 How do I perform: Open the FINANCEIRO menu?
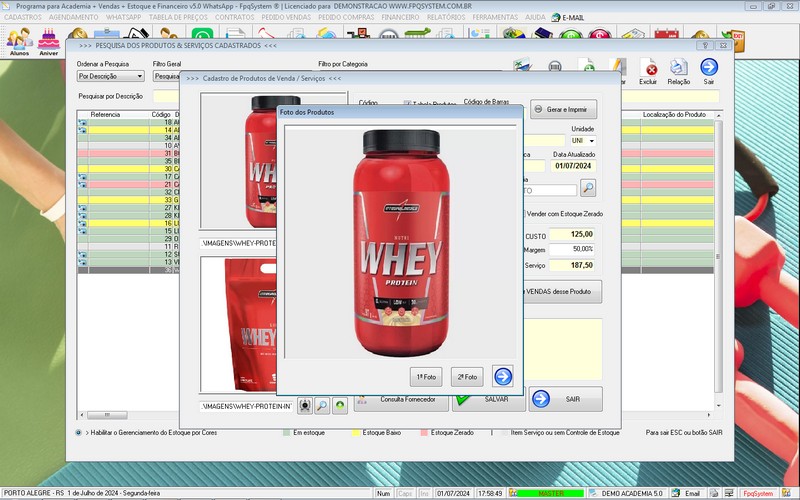tap(401, 17)
